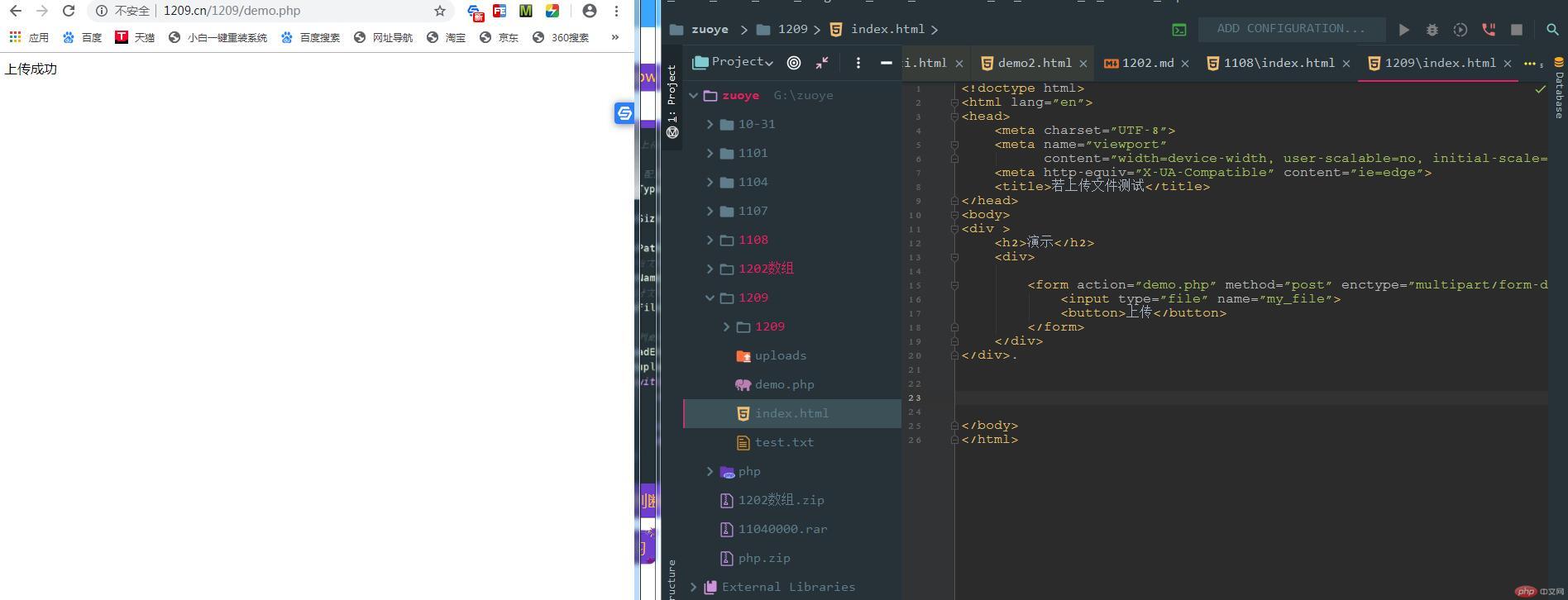Click the green inspection checkmark in editor

pyautogui.click(x=1540, y=88)
